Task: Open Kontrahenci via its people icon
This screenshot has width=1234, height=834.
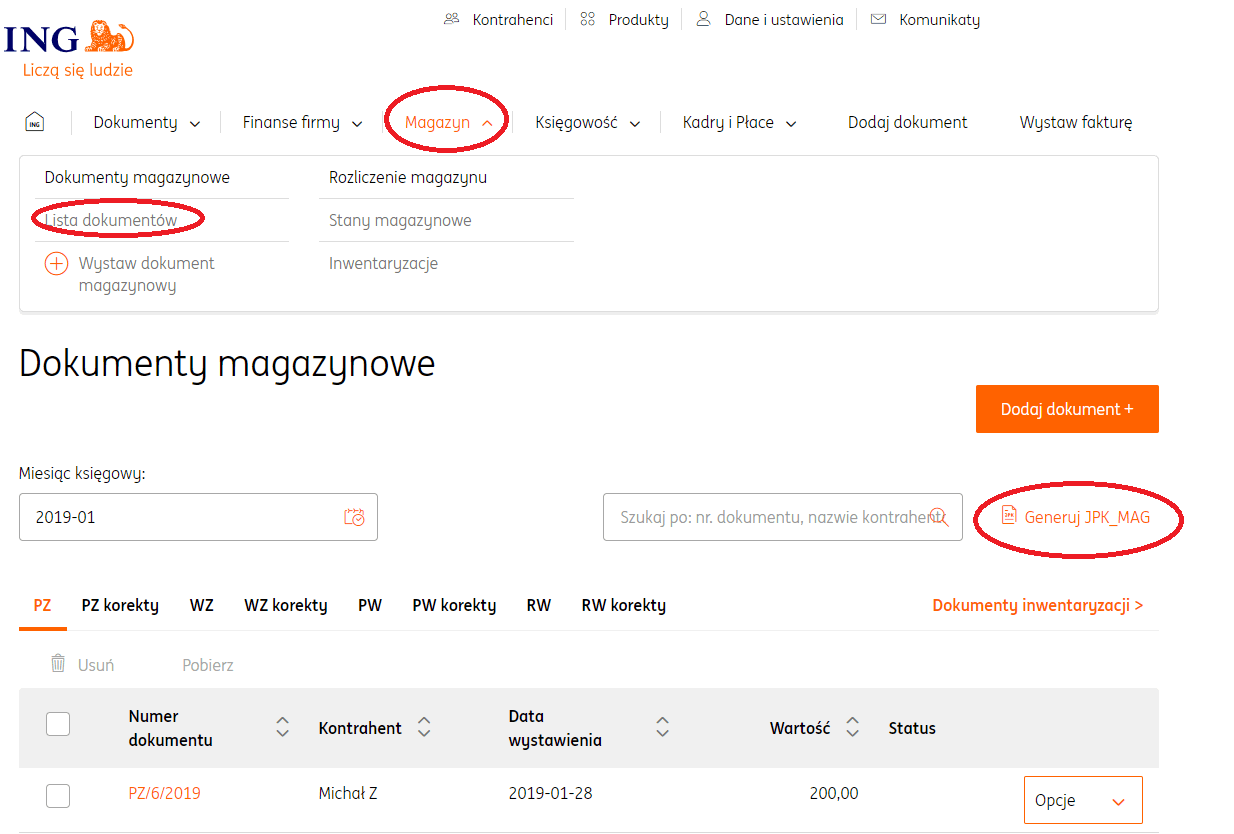Action: pos(452,19)
